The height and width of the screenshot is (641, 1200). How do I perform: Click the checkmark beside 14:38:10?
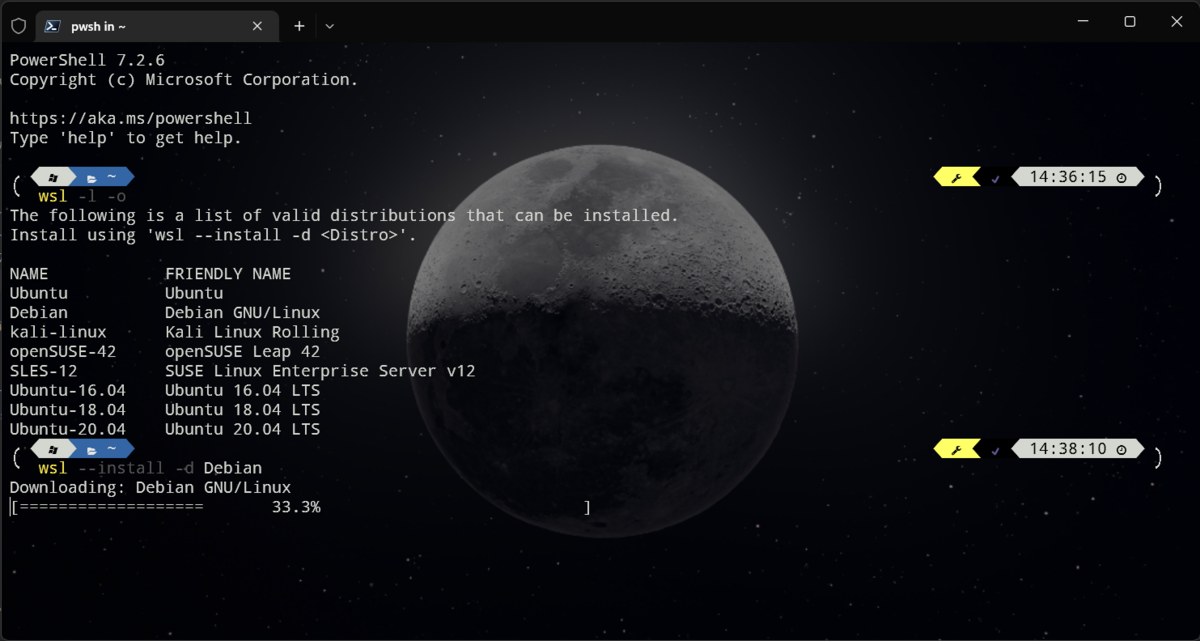(x=995, y=450)
